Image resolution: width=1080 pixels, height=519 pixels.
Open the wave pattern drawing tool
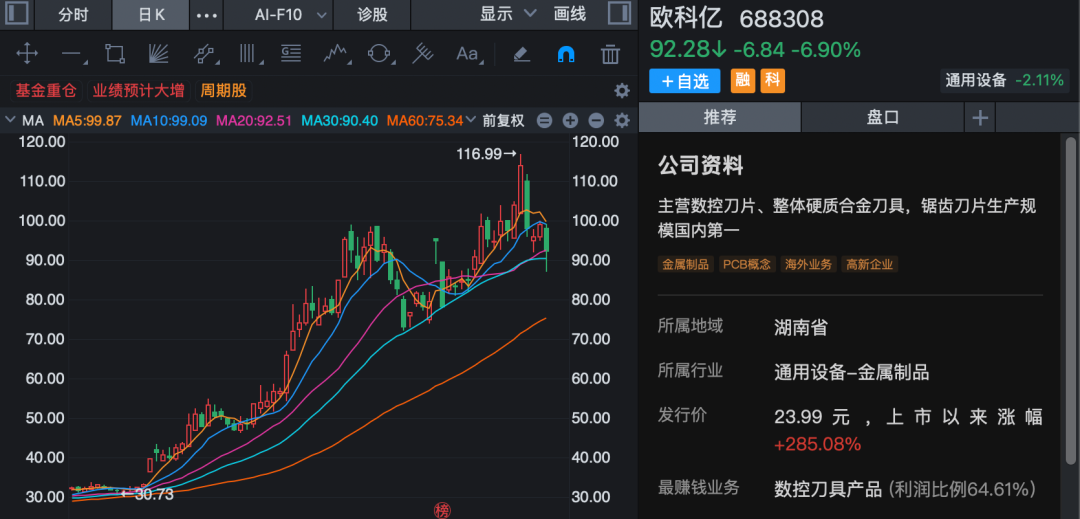[x=335, y=54]
